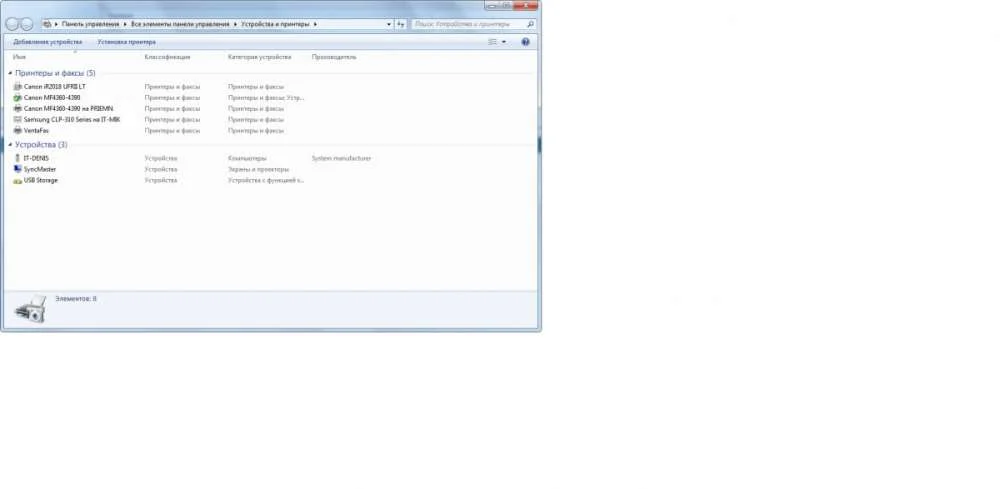The height and width of the screenshot is (489, 1000).
Task: Sort by Категория устройства column header
Action: 260,57
